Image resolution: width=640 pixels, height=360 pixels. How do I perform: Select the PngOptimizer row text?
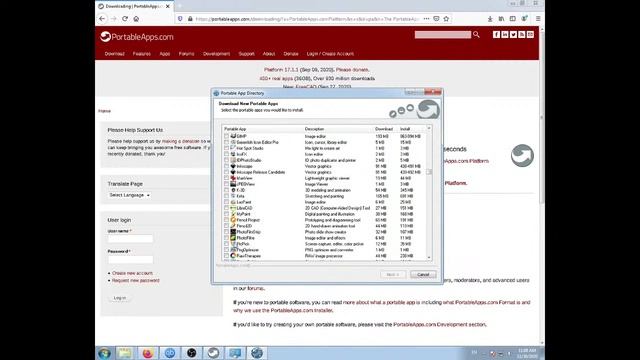[x=247, y=250]
